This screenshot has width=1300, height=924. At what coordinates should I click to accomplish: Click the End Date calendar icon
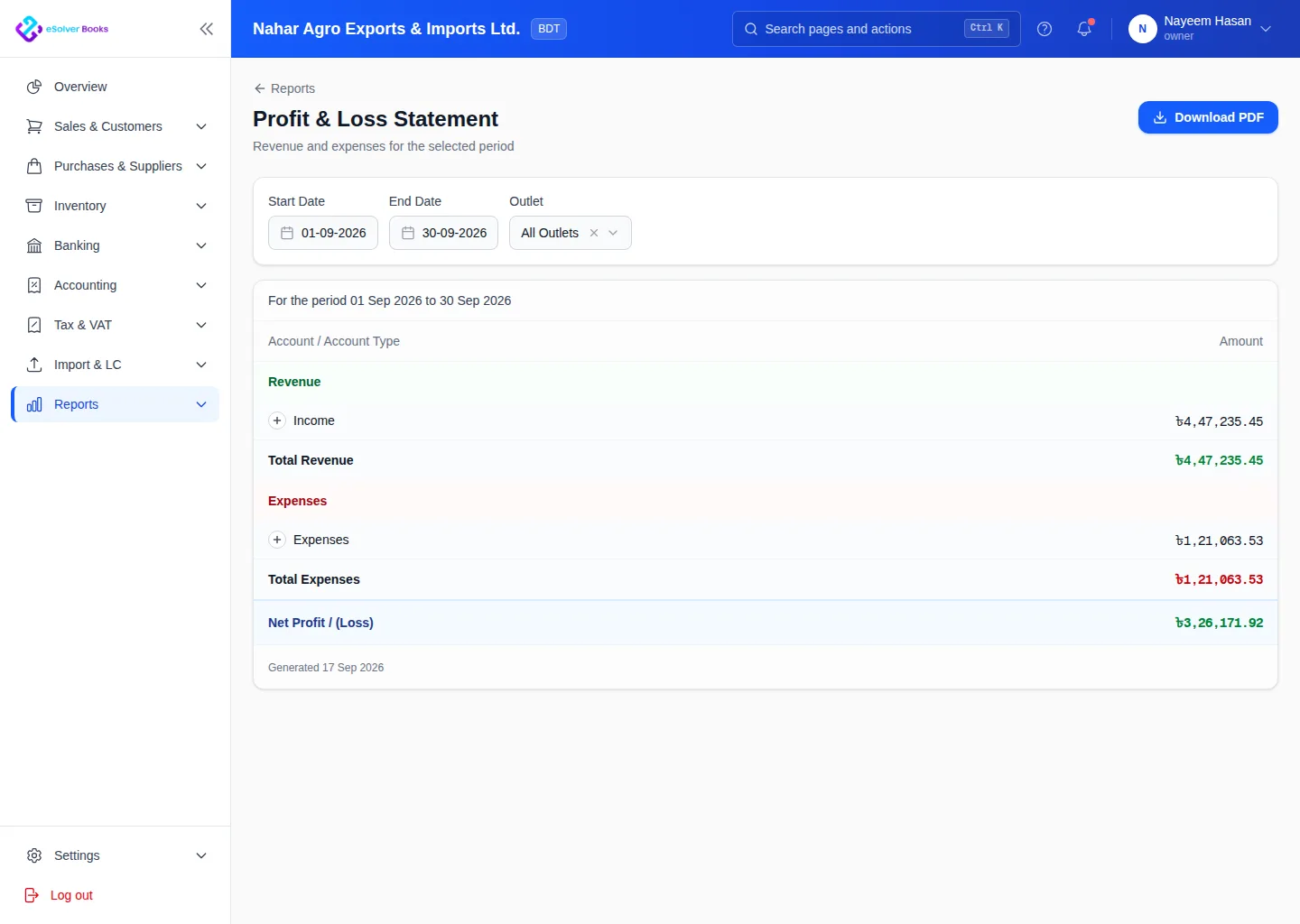pyautogui.click(x=408, y=233)
